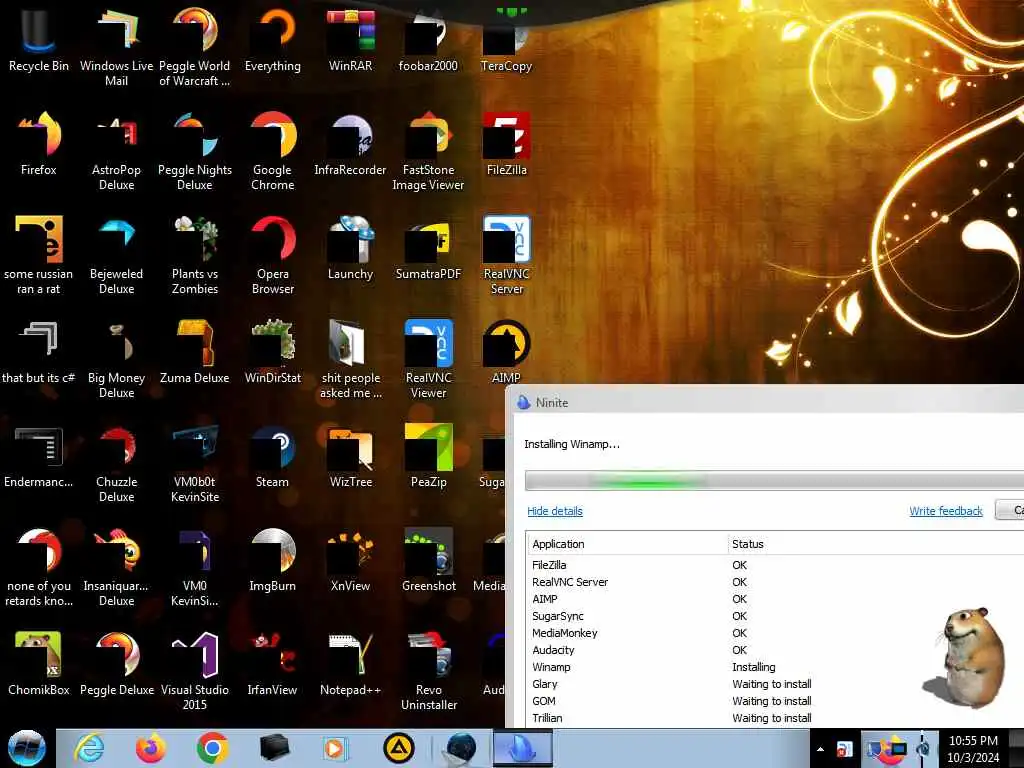Open XnView desktop shortcut

tap(351, 560)
